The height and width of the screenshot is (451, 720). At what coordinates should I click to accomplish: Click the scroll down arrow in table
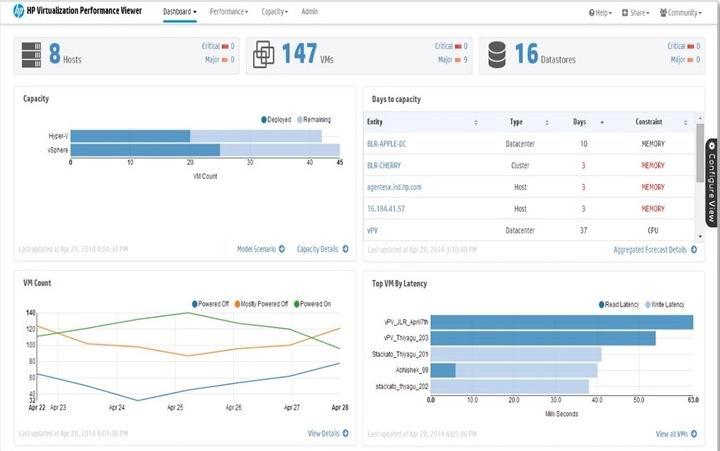click(x=700, y=237)
